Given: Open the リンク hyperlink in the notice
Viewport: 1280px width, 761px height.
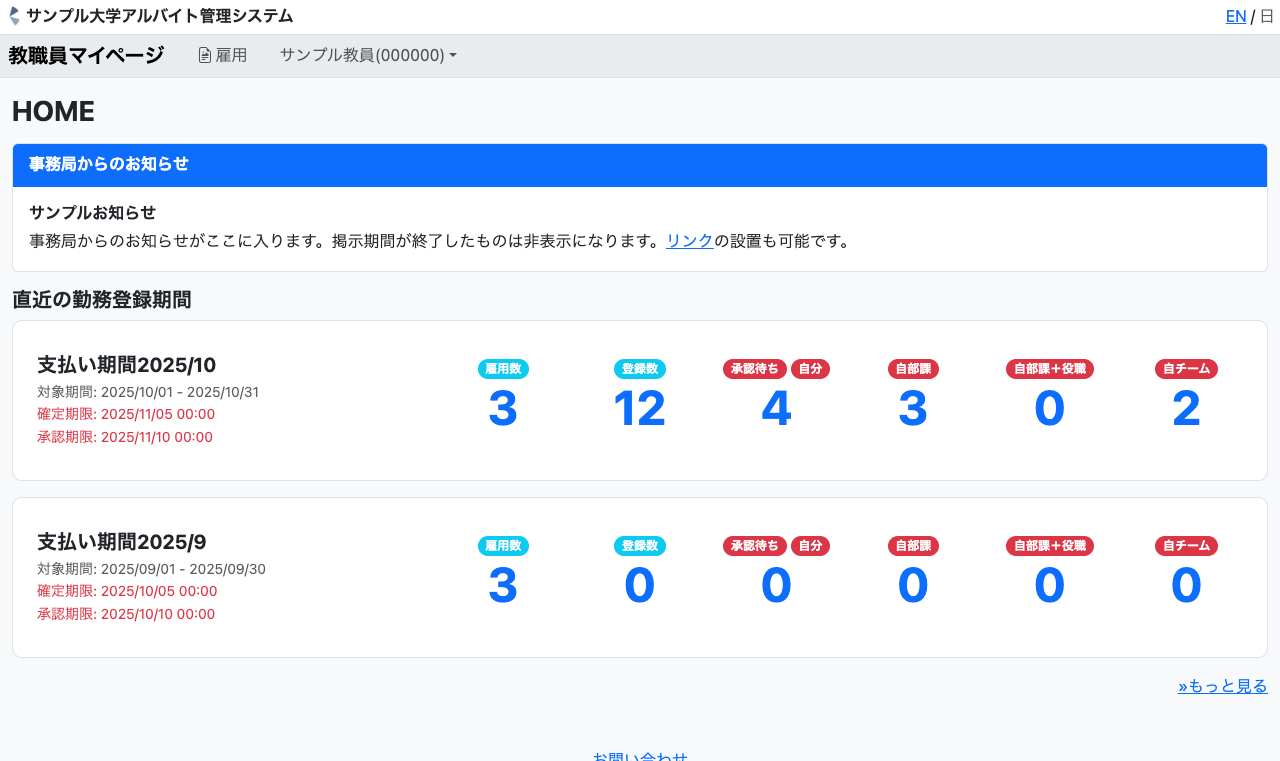Looking at the screenshot, I should click(x=689, y=240).
